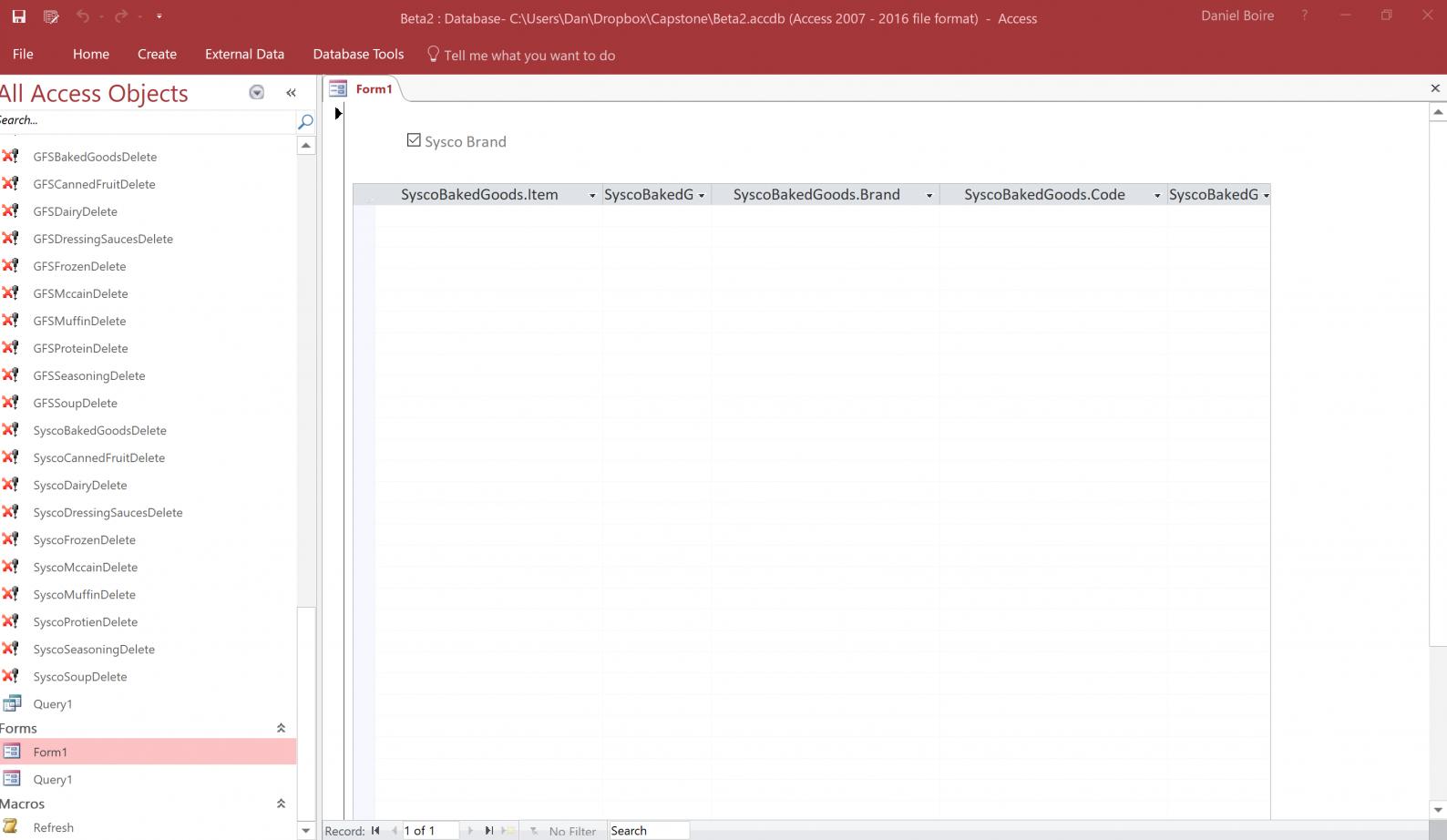
Task: Collapse the Forms group in navigation pane
Action: 281,728
